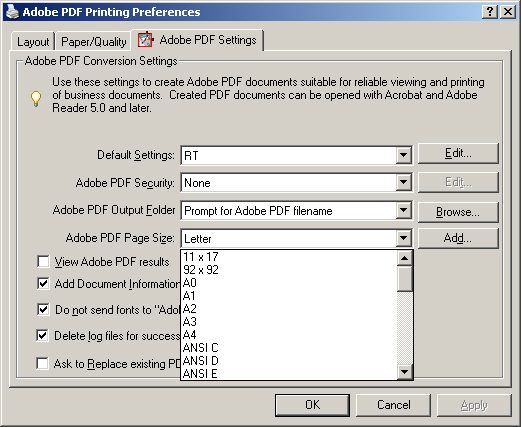Enable View Adobe PDF results checkbox

(x=43, y=262)
